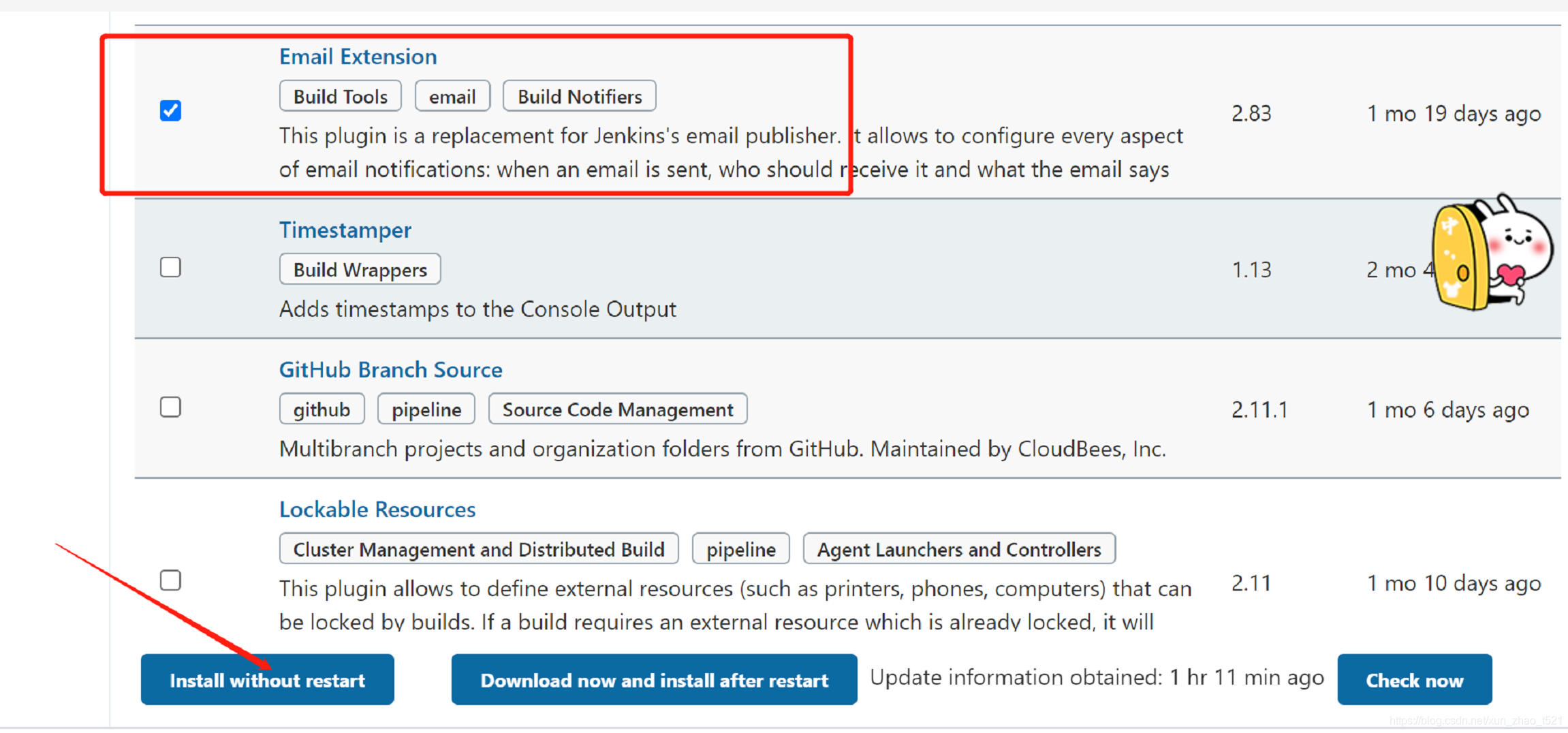Click 'Adds timestamps to the Console Output' description
1568x733 pixels.
click(x=477, y=309)
